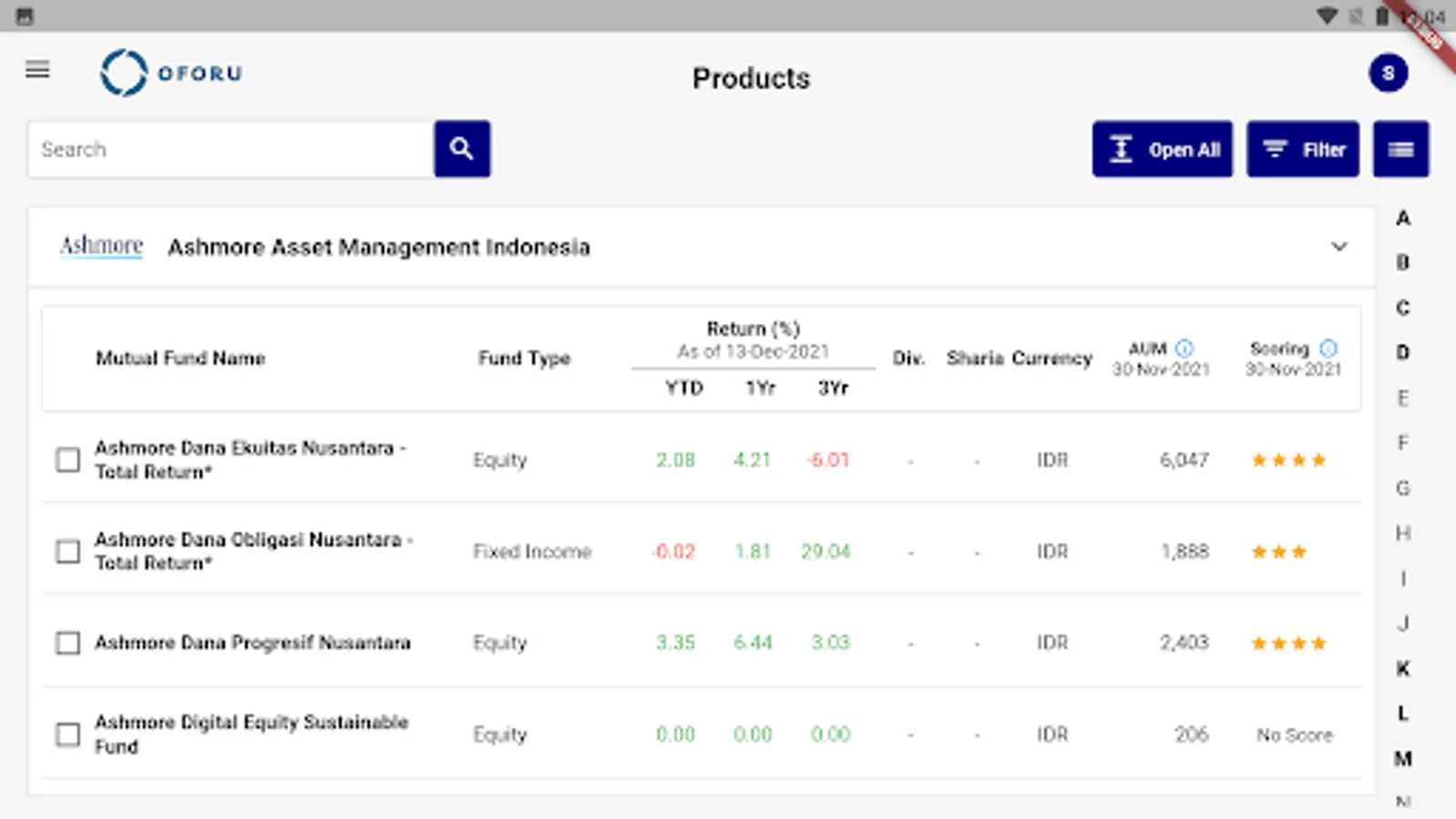
Task: Show AUM info tooltip icon
Action: point(1184,349)
